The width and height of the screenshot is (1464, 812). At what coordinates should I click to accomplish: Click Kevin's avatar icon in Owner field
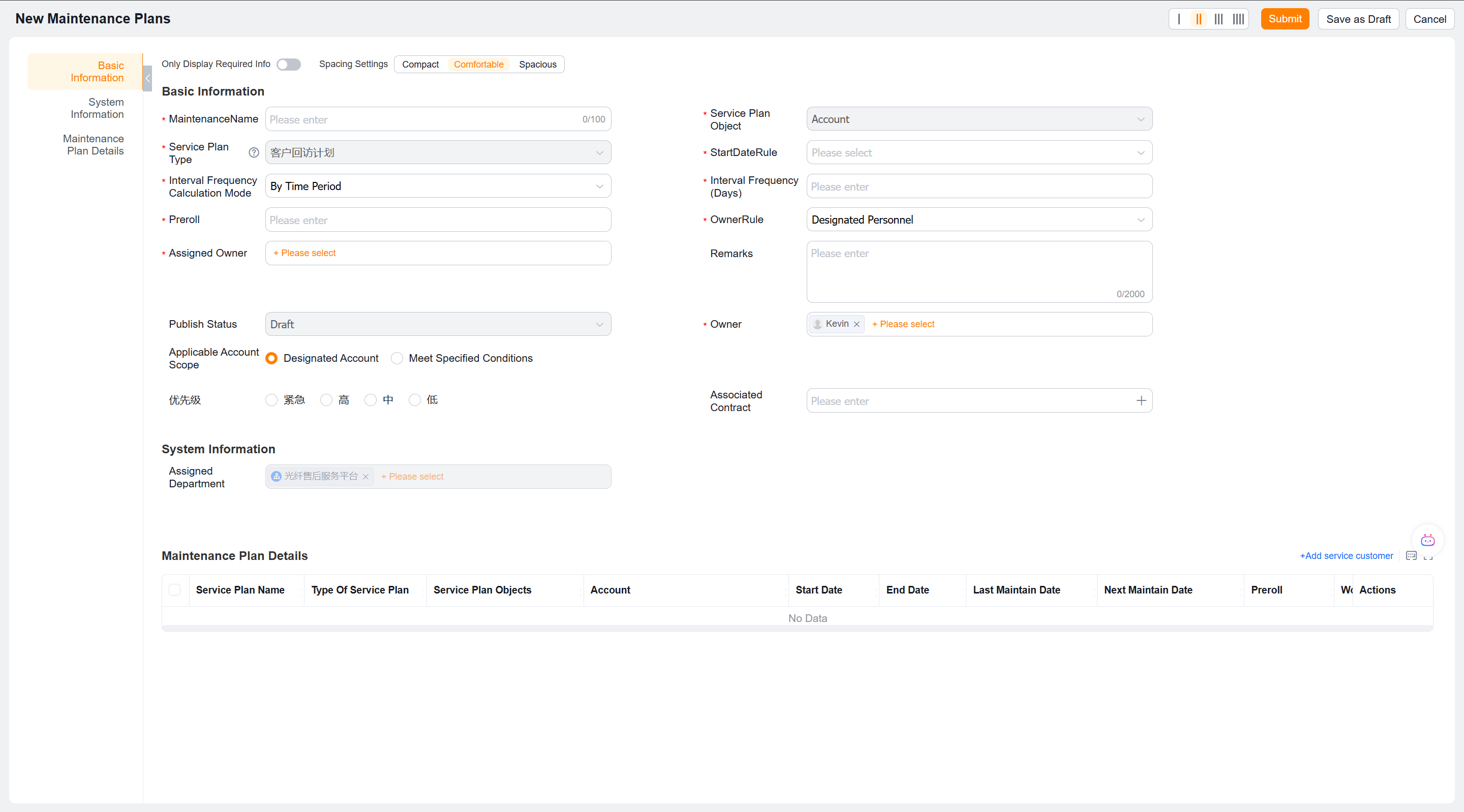pyautogui.click(x=818, y=324)
